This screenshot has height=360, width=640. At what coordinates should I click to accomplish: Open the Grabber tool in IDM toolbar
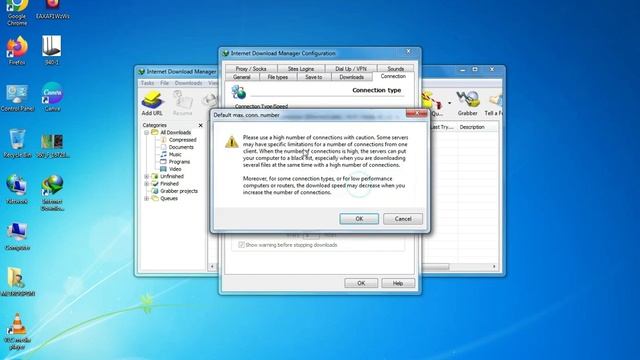point(467,103)
